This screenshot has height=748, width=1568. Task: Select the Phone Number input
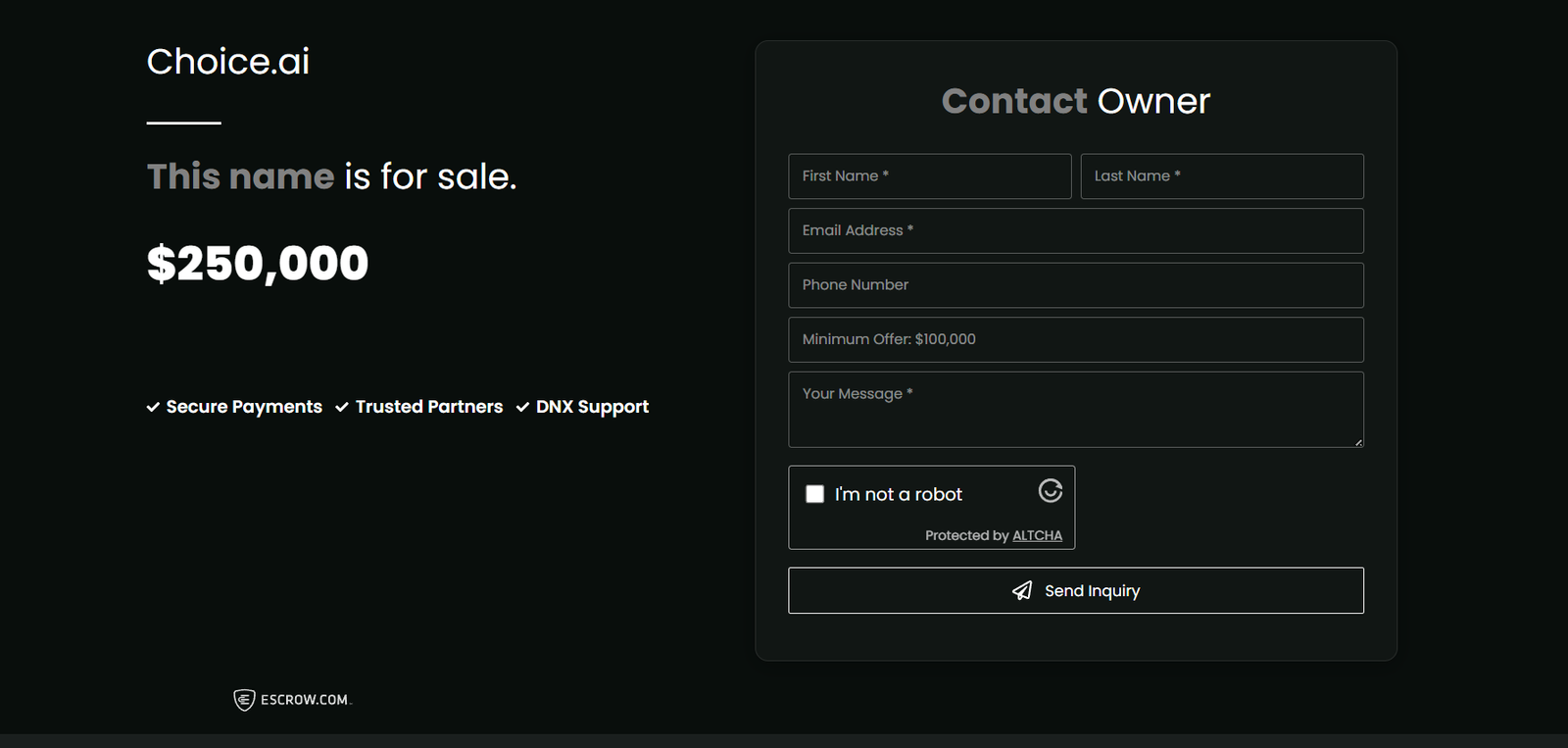coord(1075,285)
